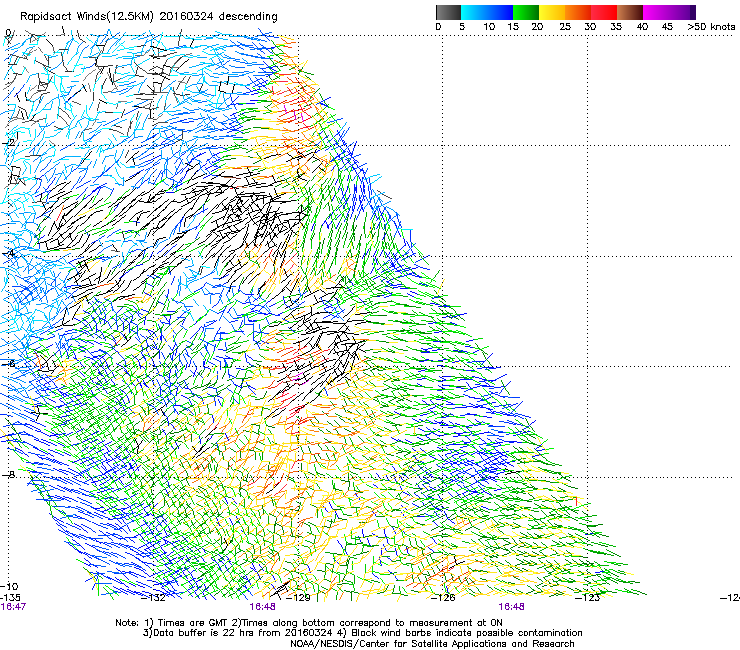This screenshot has height=650, width=740.
Task: Click the '-10' latitude axis label
Action: (x=9, y=586)
